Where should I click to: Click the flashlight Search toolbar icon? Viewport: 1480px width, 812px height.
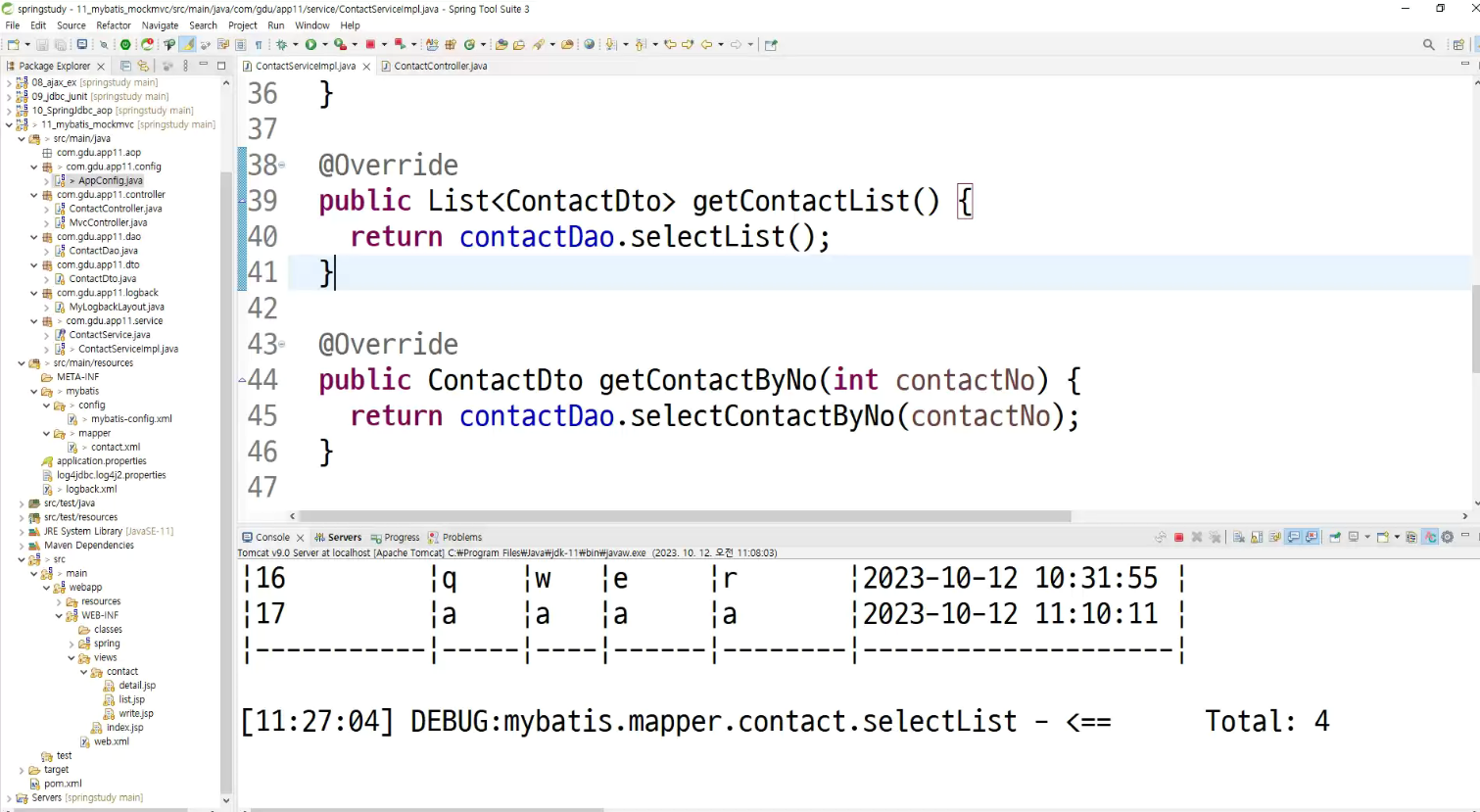pos(540,44)
